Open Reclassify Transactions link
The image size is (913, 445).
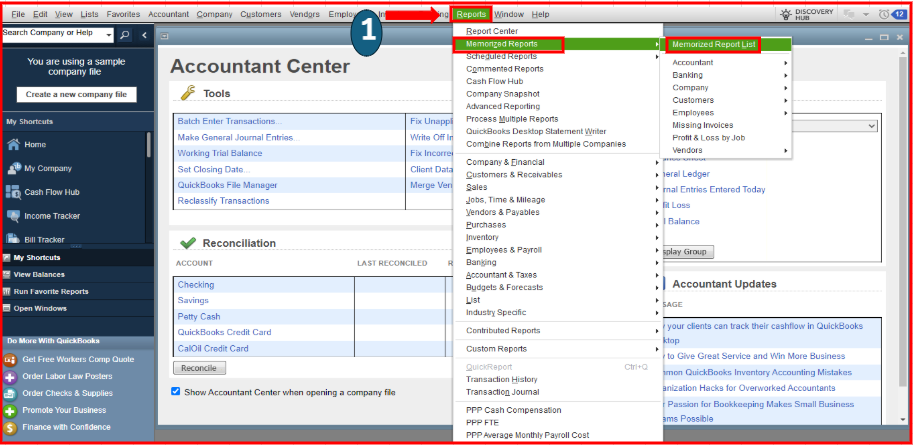pyautogui.click(x=224, y=200)
